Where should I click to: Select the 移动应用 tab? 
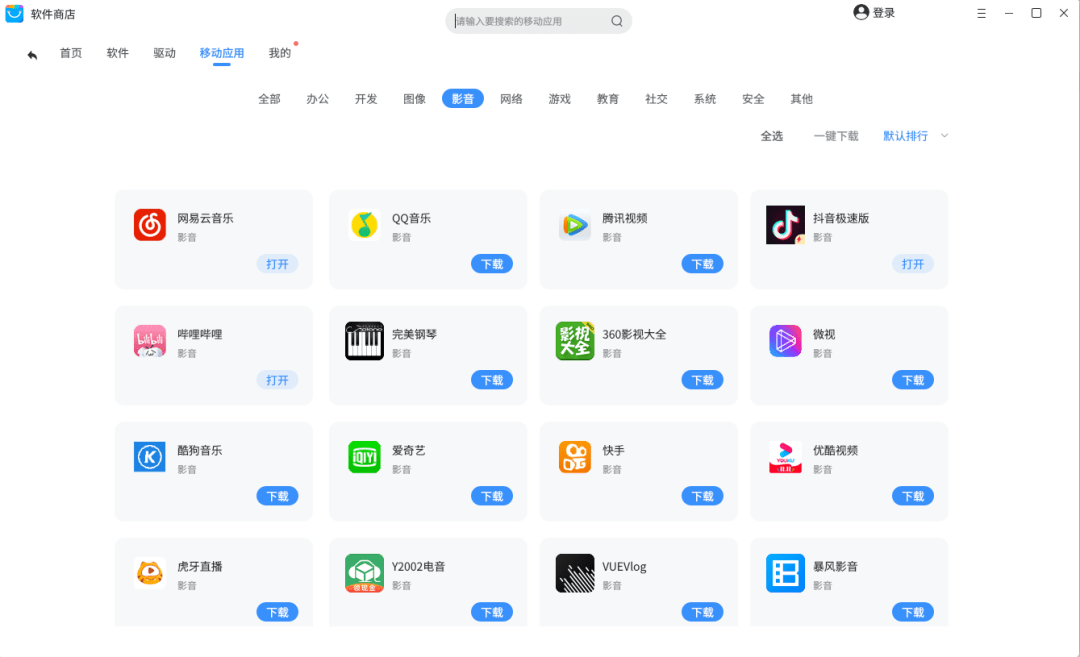pyautogui.click(x=222, y=53)
